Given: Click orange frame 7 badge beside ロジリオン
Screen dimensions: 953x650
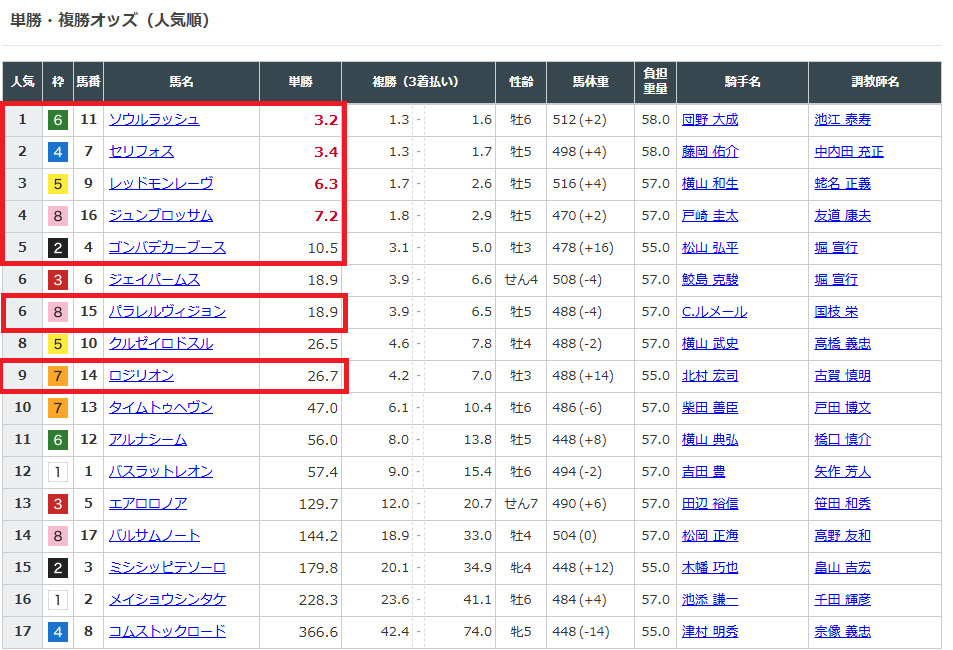Looking at the screenshot, I should click(x=58, y=376).
